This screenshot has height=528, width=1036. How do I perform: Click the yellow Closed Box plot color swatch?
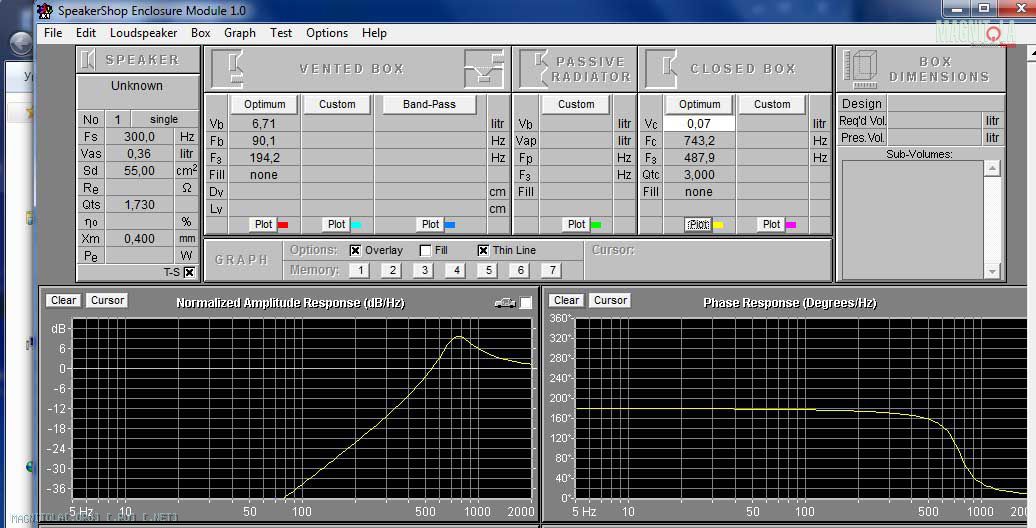pyautogui.click(x=718, y=225)
